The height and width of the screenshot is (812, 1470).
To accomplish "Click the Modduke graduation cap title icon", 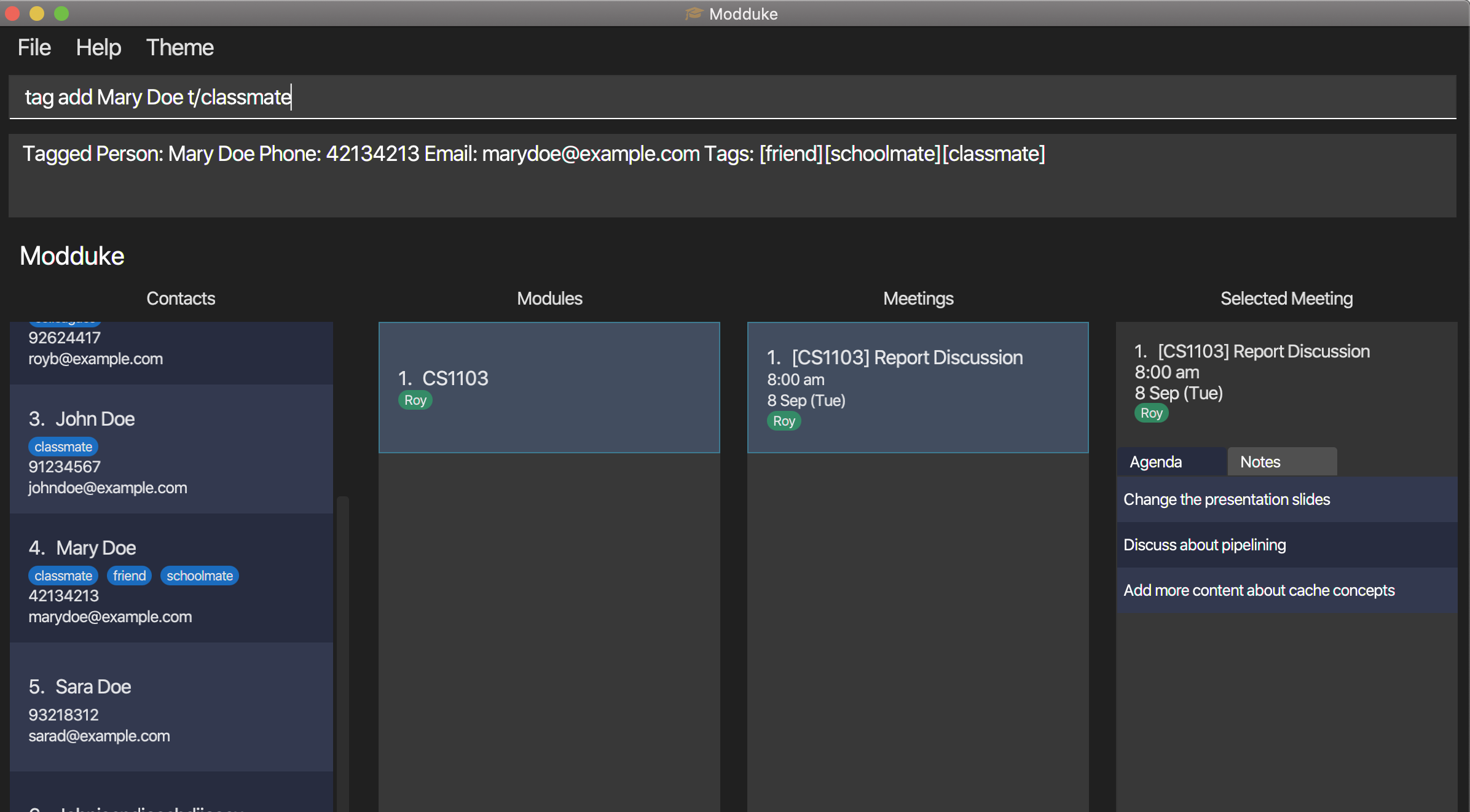I will [694, 14].
